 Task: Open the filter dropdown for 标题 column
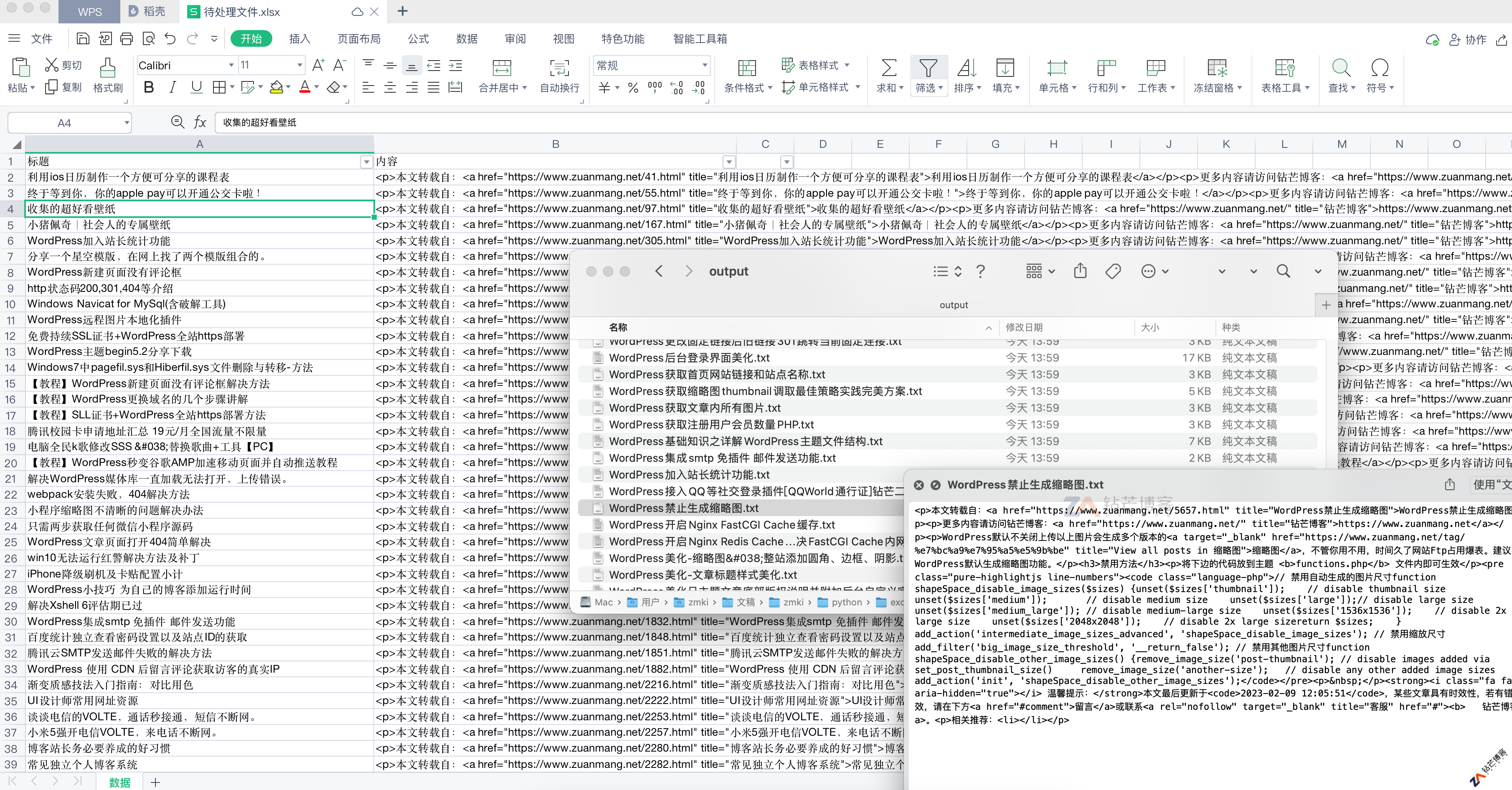pyautogui.click(x=366, y=162)
